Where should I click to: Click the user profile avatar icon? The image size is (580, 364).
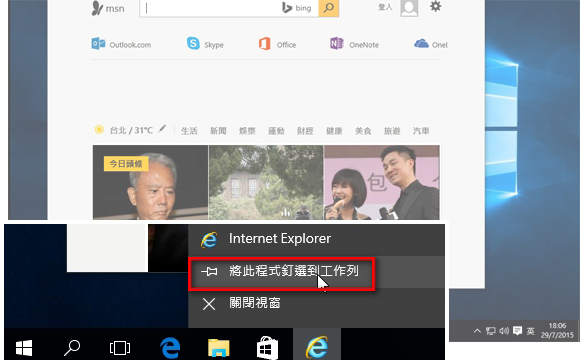[x=409, y=8]
